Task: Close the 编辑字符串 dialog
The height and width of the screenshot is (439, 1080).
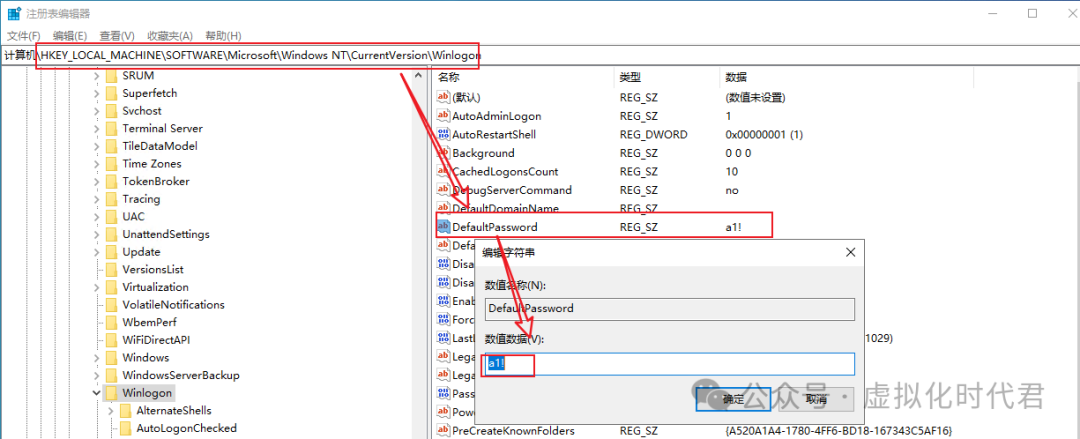Action: point(851,253)
